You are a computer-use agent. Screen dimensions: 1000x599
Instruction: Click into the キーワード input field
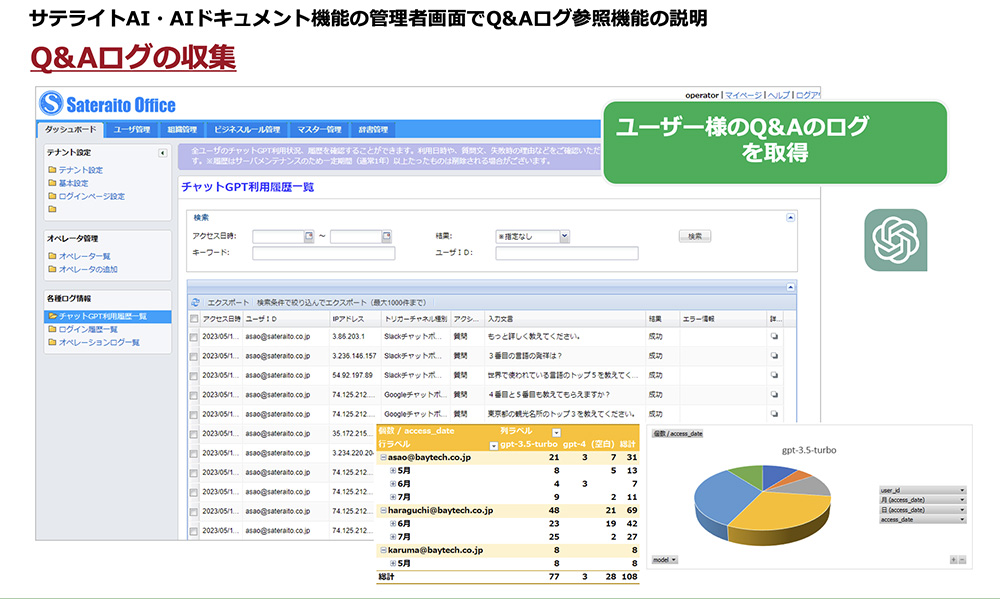point(323,253)
